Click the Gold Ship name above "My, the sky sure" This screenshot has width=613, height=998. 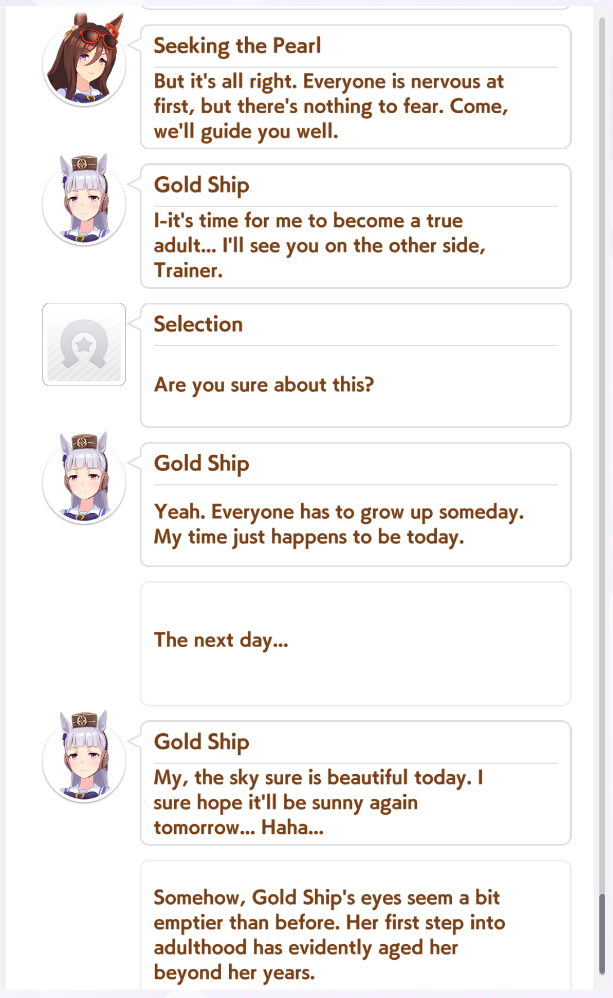pos(201,742)
